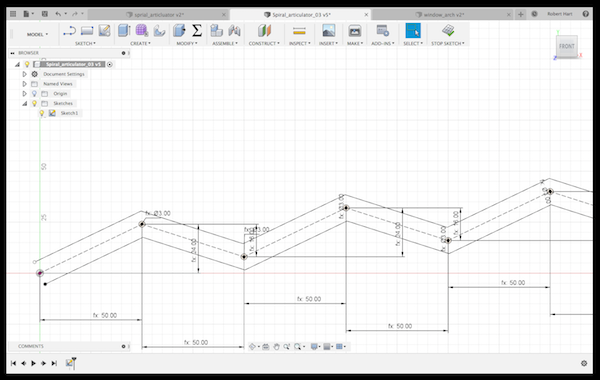Viewport: 600px width, 380px height.
Task: Open the File menu dropdown
Action: (28, 14)
